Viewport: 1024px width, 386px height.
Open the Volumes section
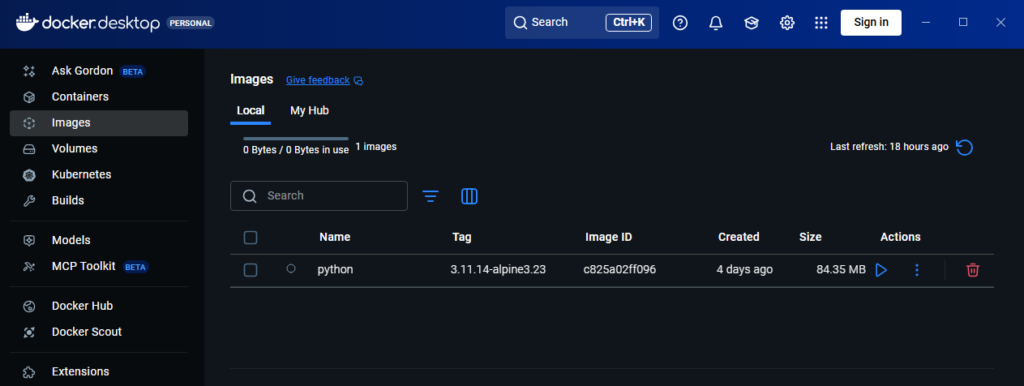click(99, 149)
